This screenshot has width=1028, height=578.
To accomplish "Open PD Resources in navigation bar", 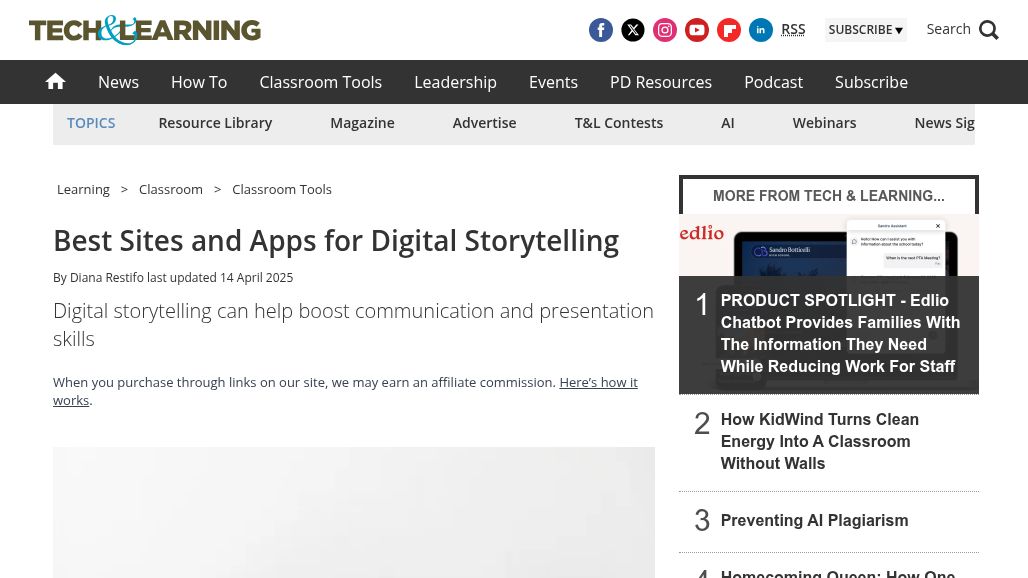I will coord(661,82).
